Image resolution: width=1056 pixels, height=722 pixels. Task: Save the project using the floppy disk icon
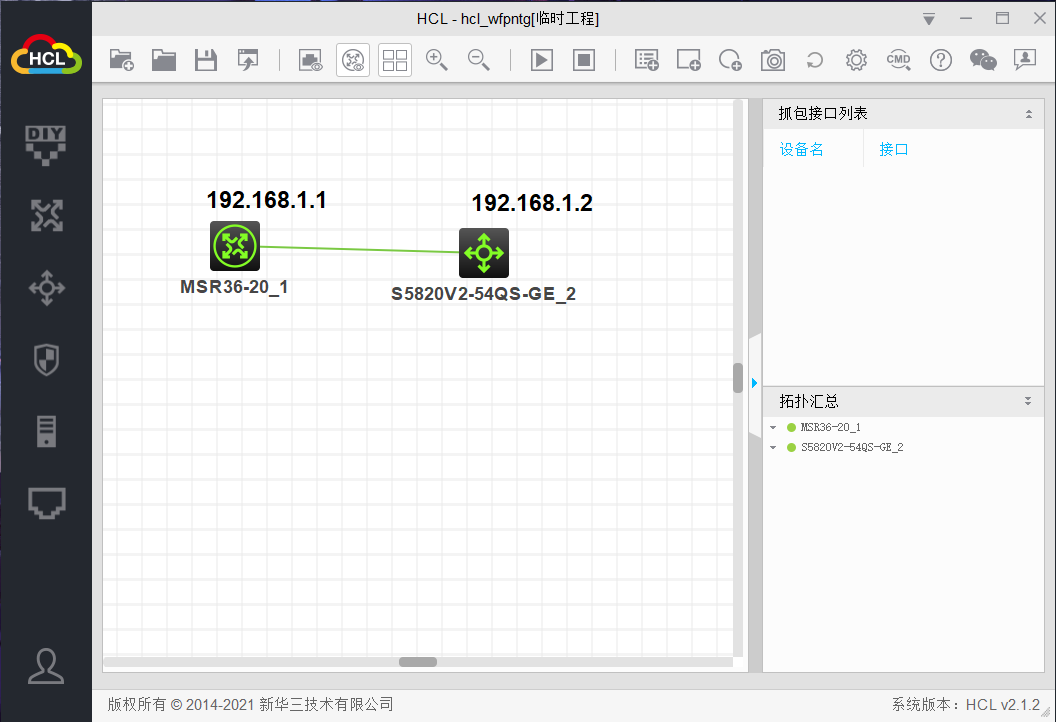205,60
